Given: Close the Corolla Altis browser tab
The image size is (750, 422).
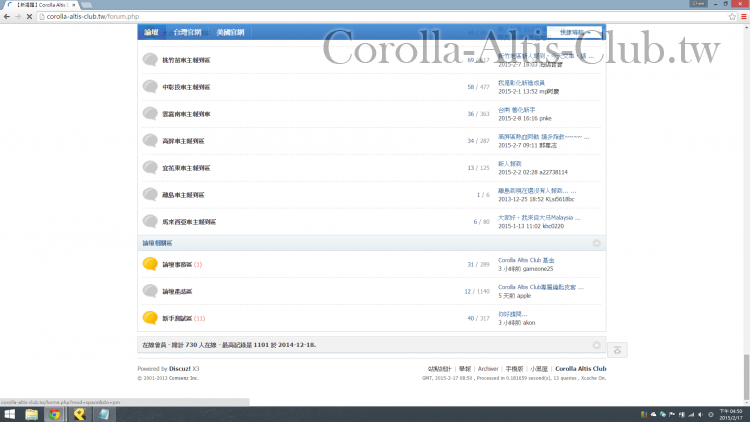Looking at the screenshot, I should point(74,5).
